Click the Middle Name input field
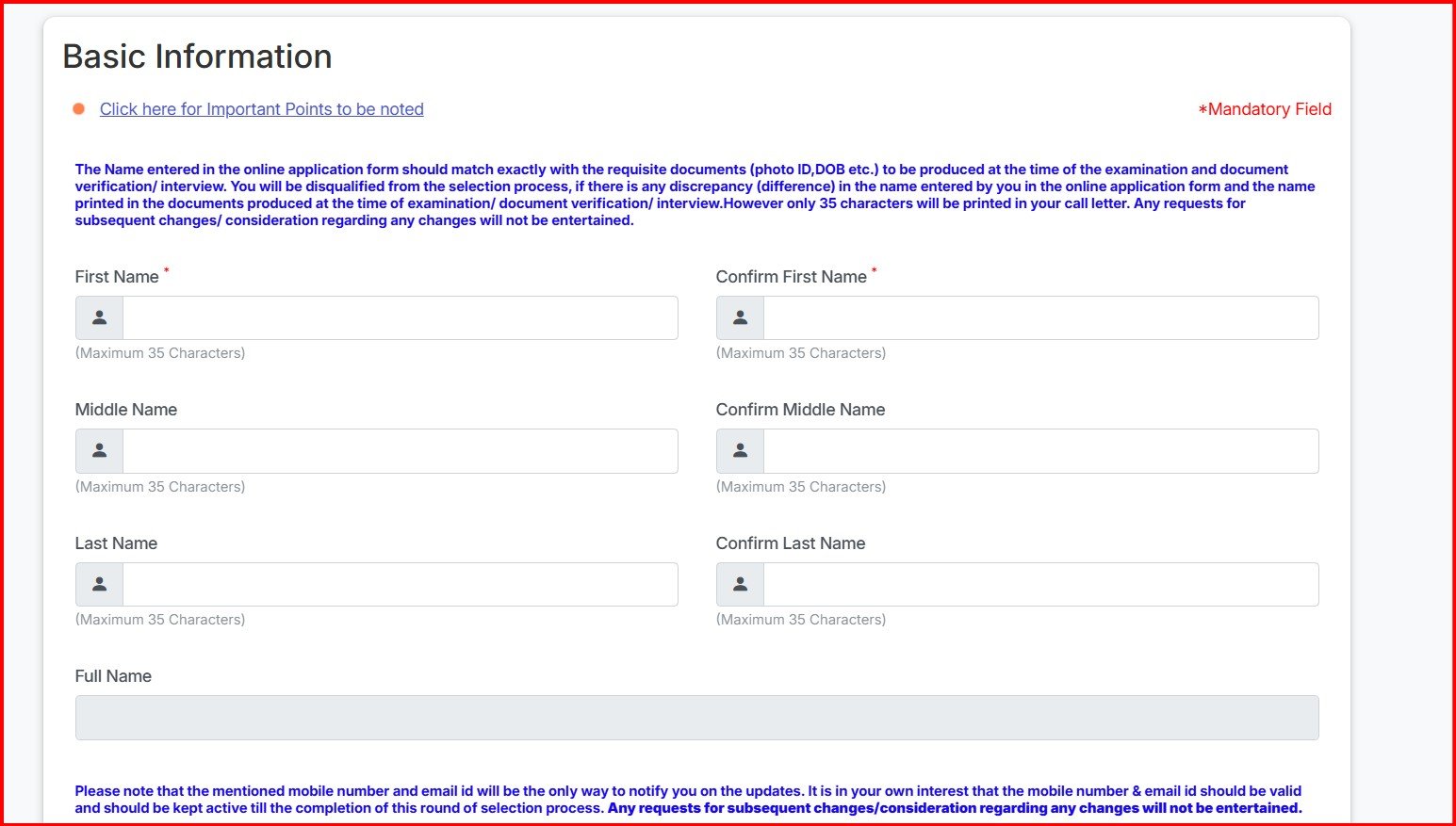1456x826 pixels. click(x=400, y=451)
